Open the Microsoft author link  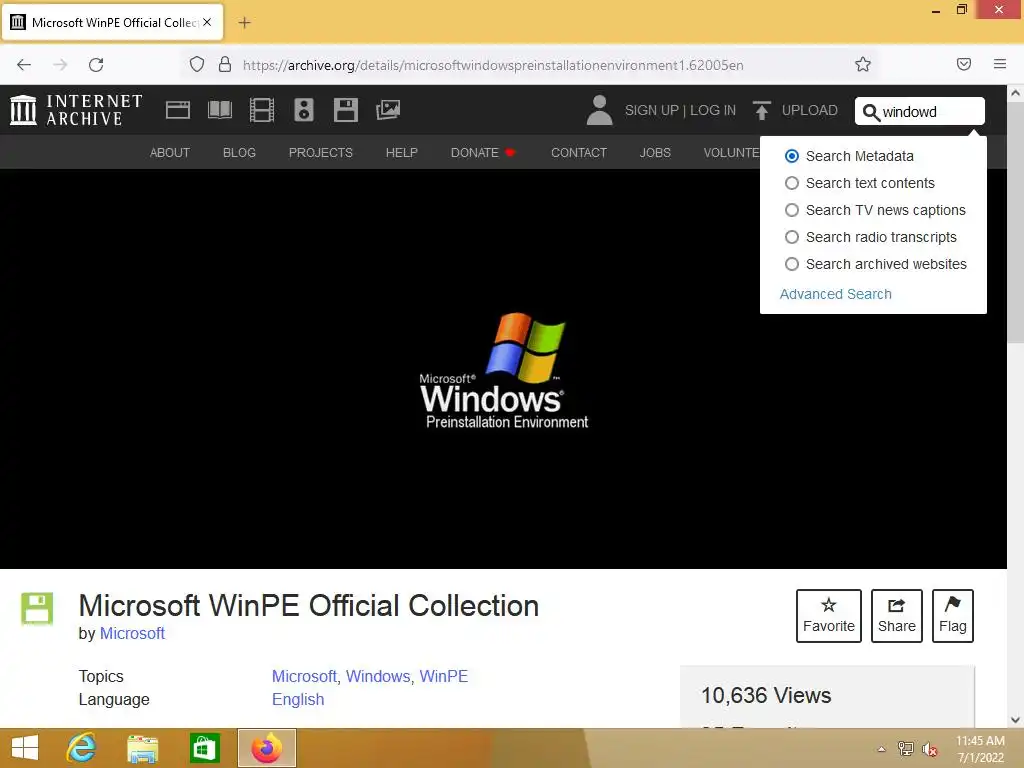click(132, 633)
